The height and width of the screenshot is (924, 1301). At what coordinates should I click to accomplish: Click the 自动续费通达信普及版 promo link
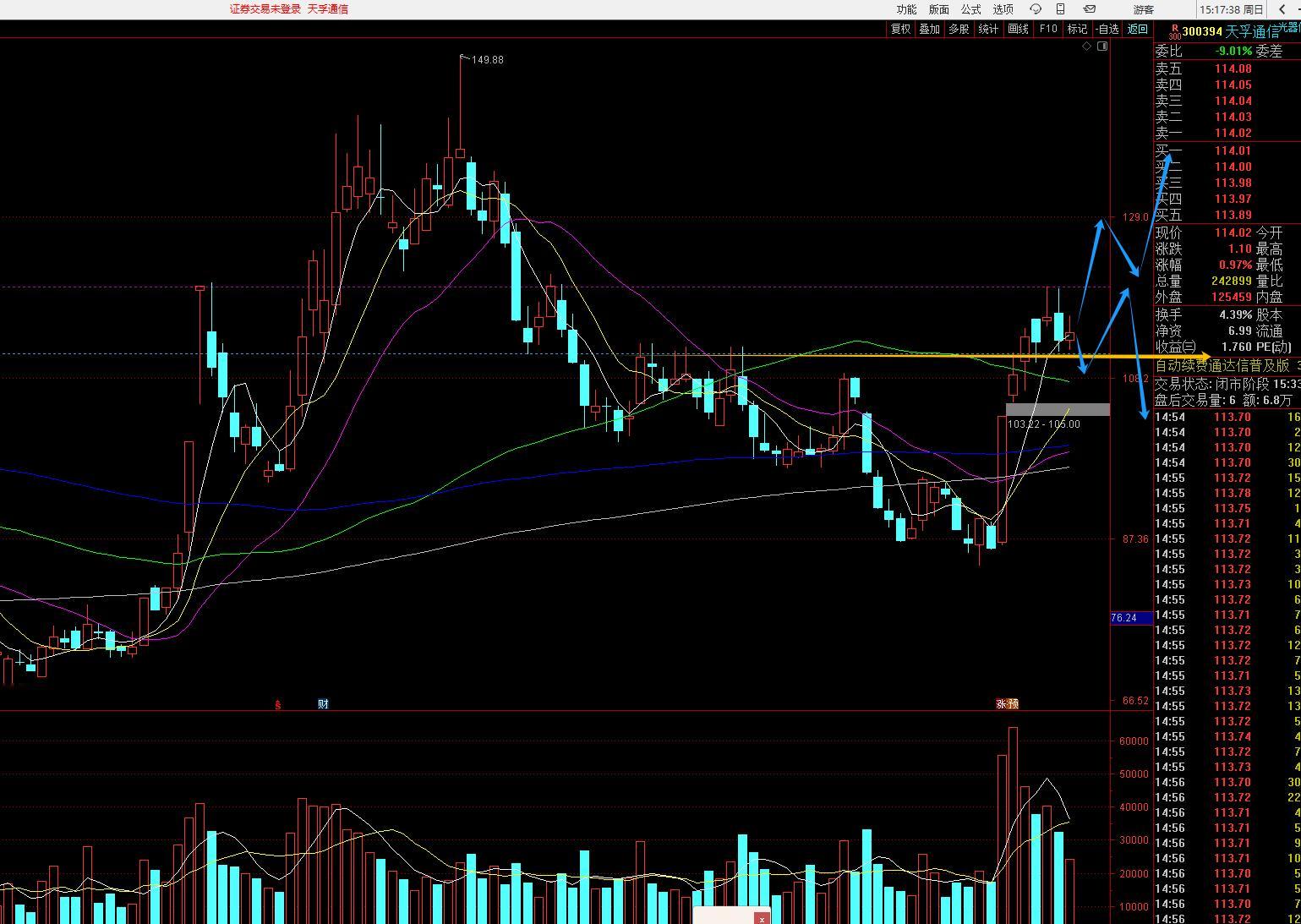(x=1222, y=365)
